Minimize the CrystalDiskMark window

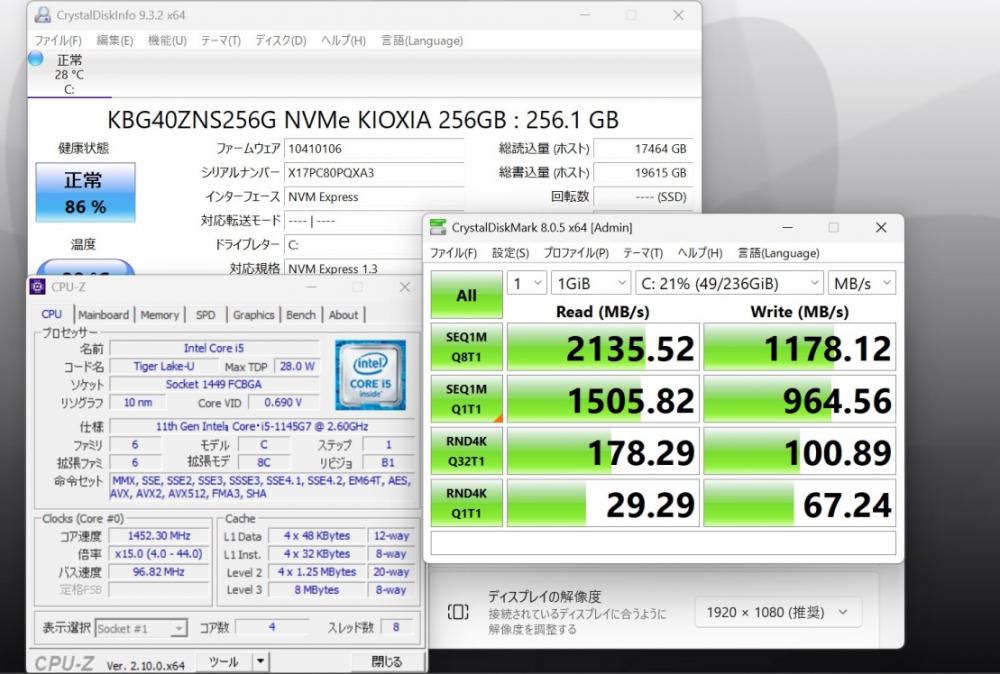788,227
